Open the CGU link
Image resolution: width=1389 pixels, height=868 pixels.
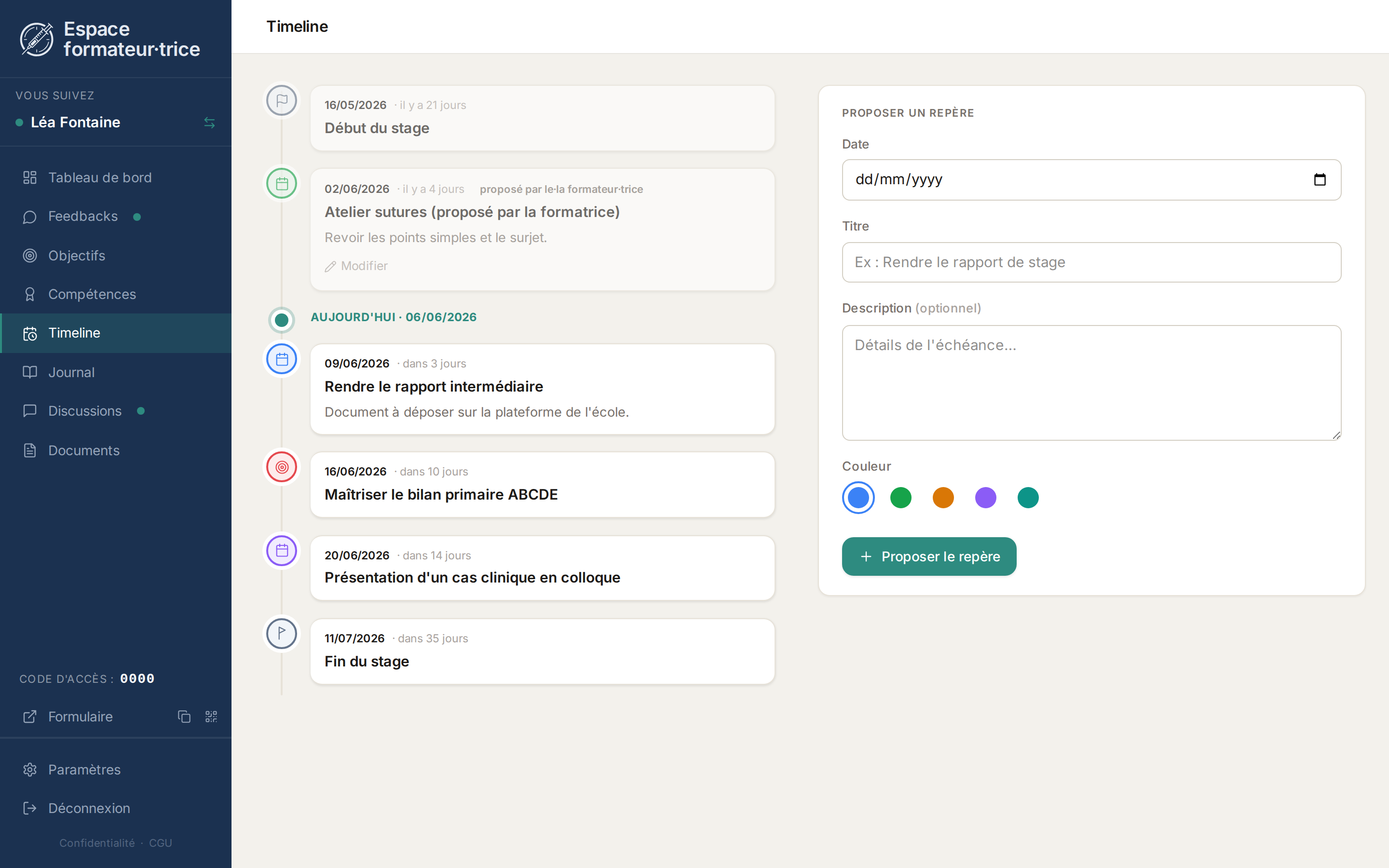tap(161, 843)
